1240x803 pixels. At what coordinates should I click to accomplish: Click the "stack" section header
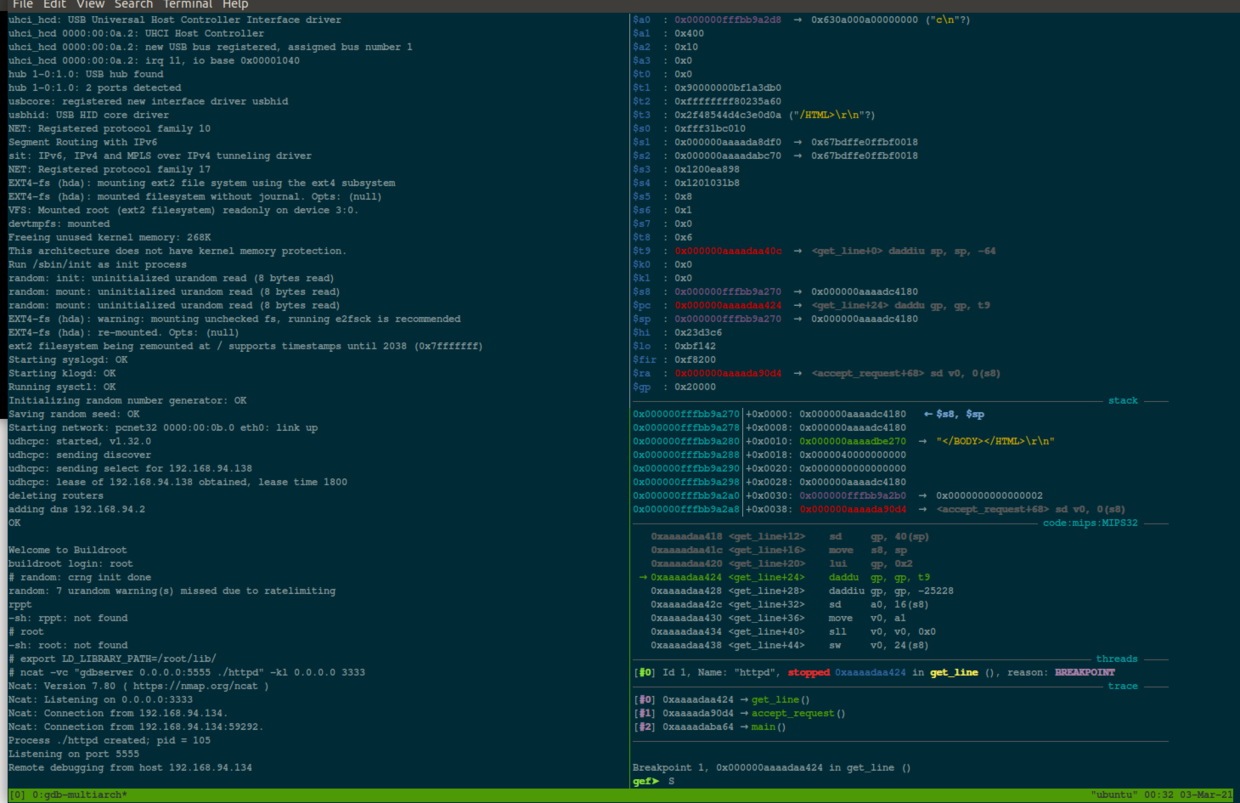point(1123,401)
